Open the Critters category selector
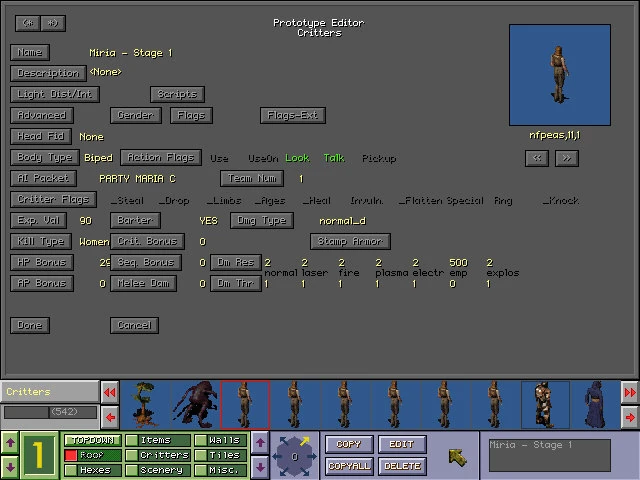The width and height of the screenshot is (640, 480). click(x=49, y=392)
